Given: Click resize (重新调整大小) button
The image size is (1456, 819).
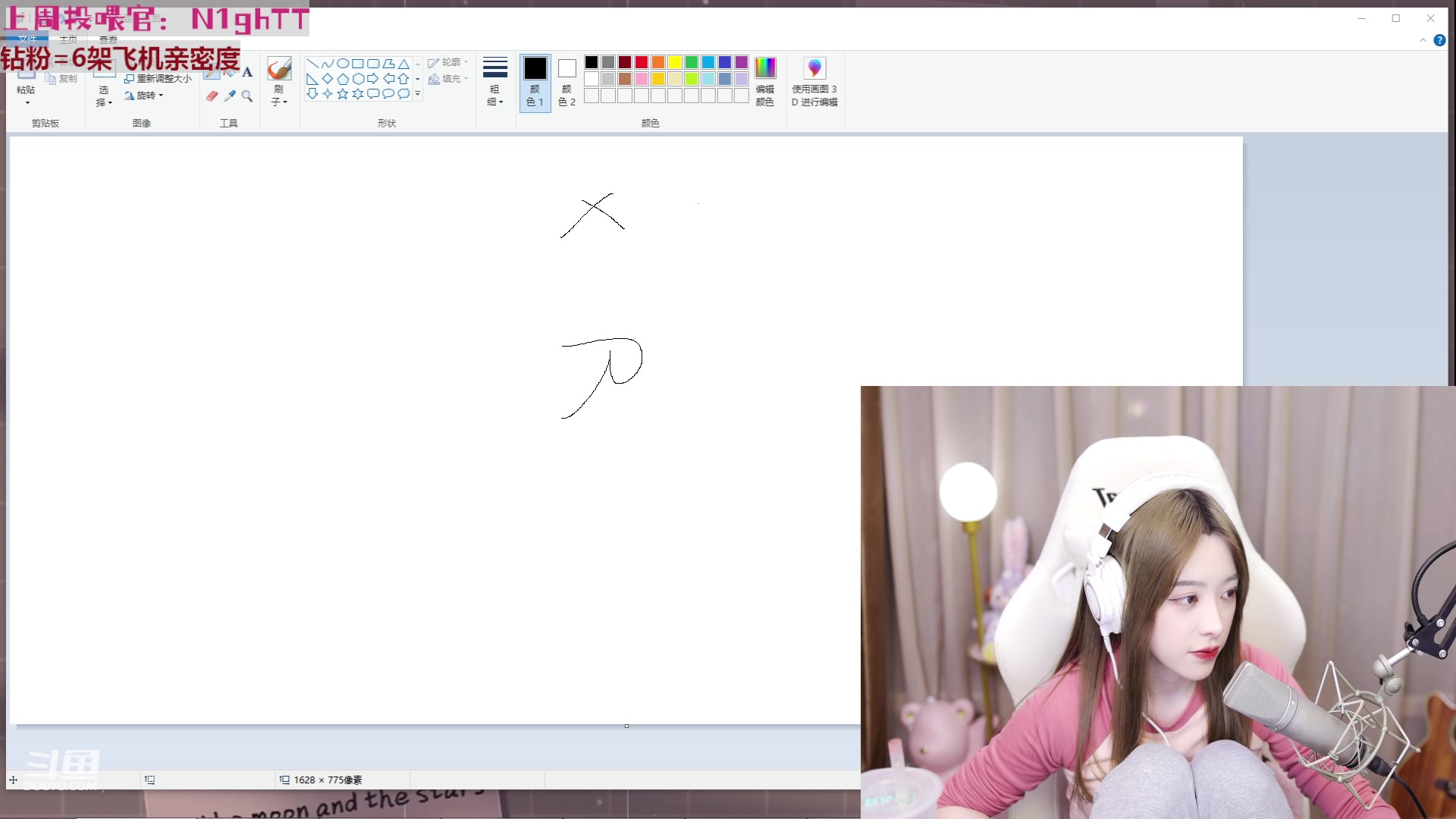Looking at the screenshot, I should coord(158,79).
